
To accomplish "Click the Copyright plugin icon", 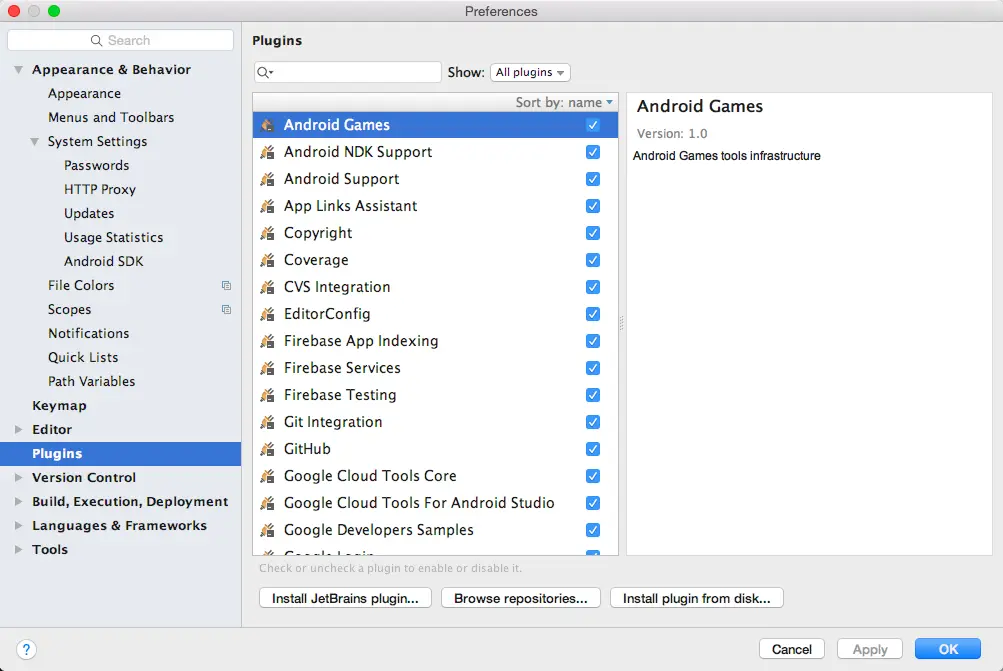I will point(267,233).
